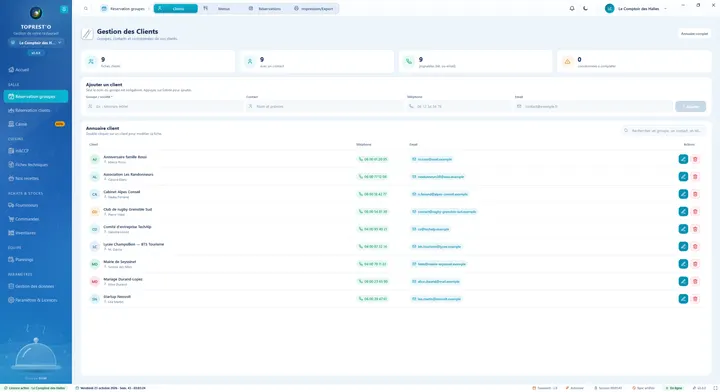Click email chip of Club de rugby Grenoble Sud
The height and width of the screenshot is (392, 720).
click(x=444, y=212)
